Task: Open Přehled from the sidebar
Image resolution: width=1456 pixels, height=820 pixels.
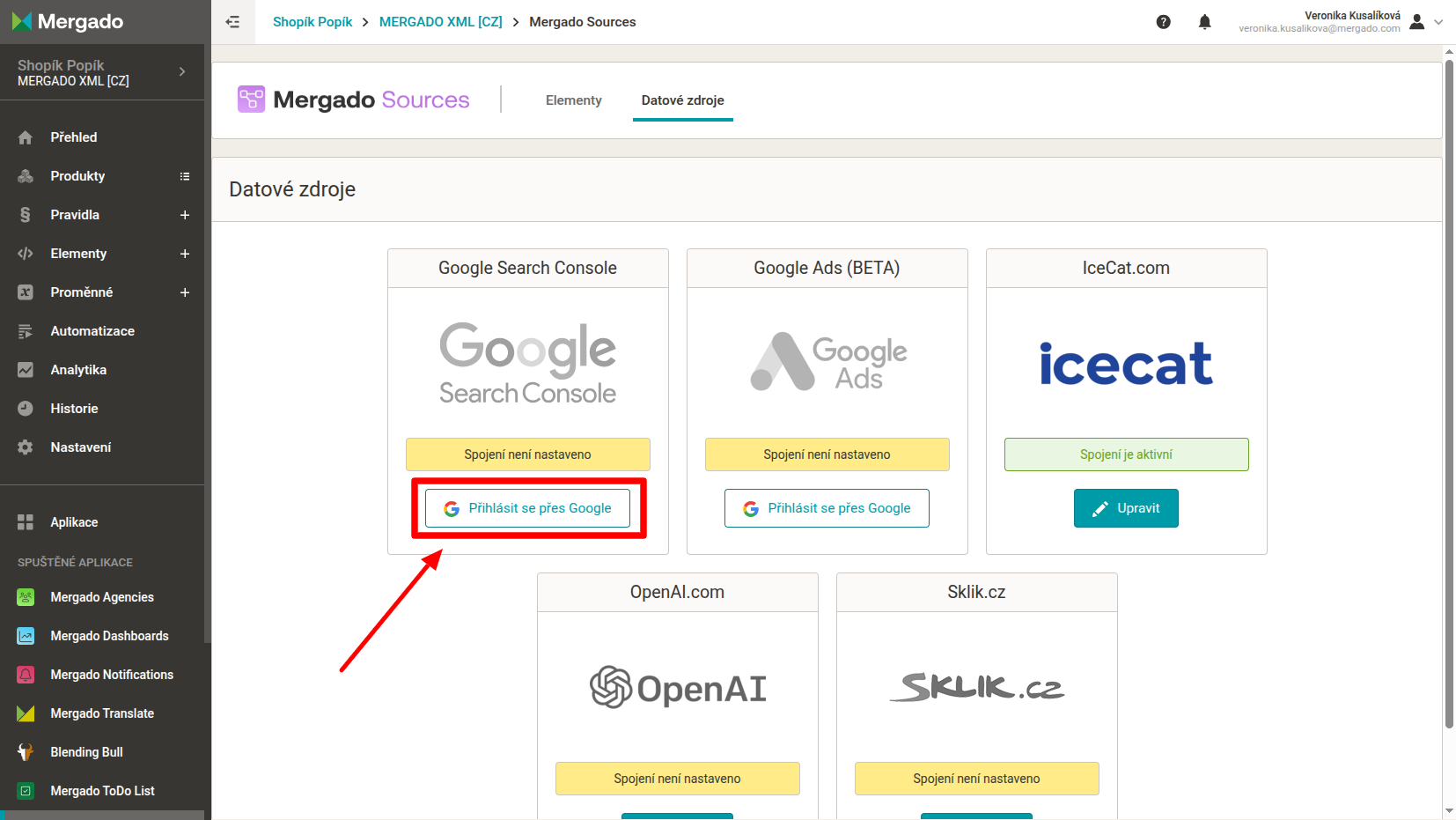Action: click(74, 137)
